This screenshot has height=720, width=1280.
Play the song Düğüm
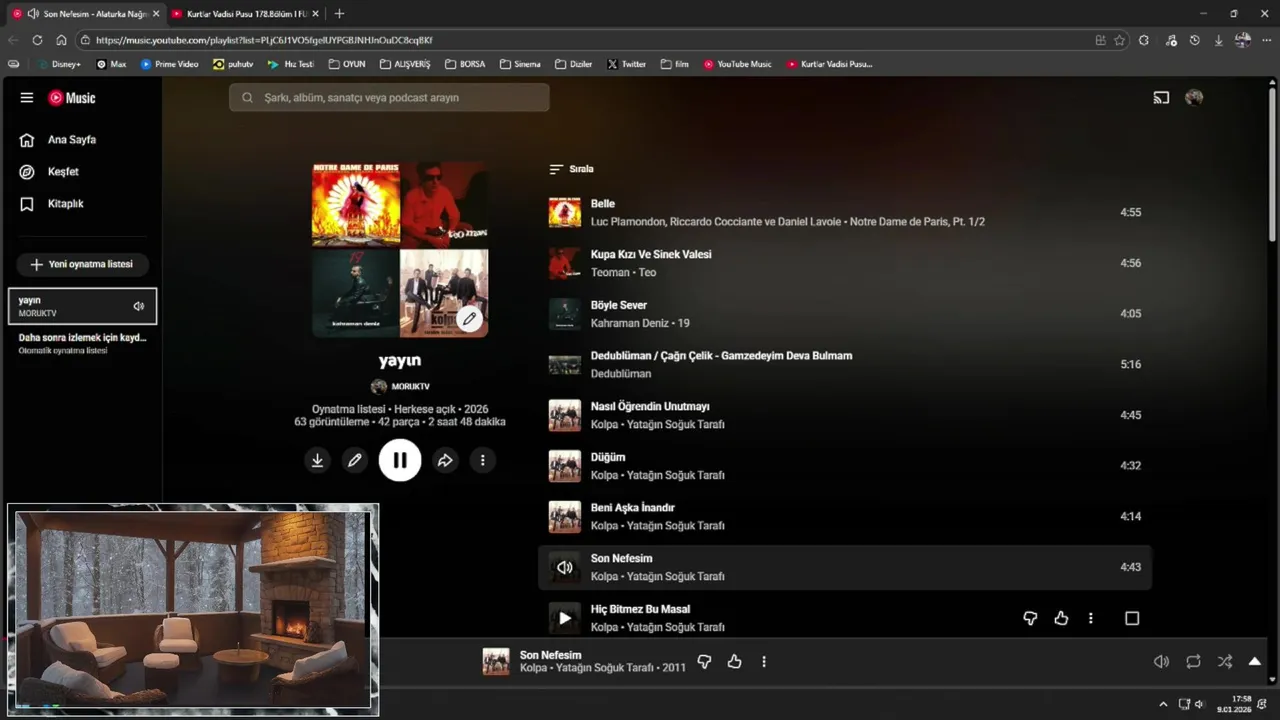click(x=608, y=458)
